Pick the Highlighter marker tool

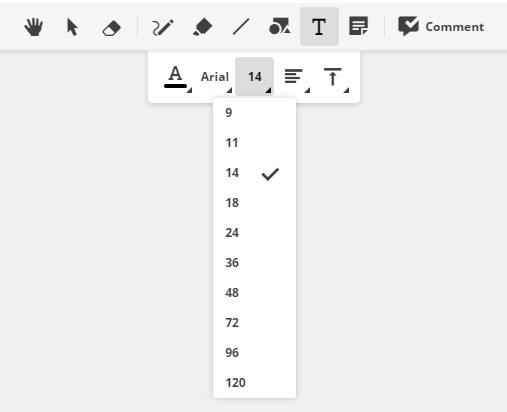coord(202,27)
